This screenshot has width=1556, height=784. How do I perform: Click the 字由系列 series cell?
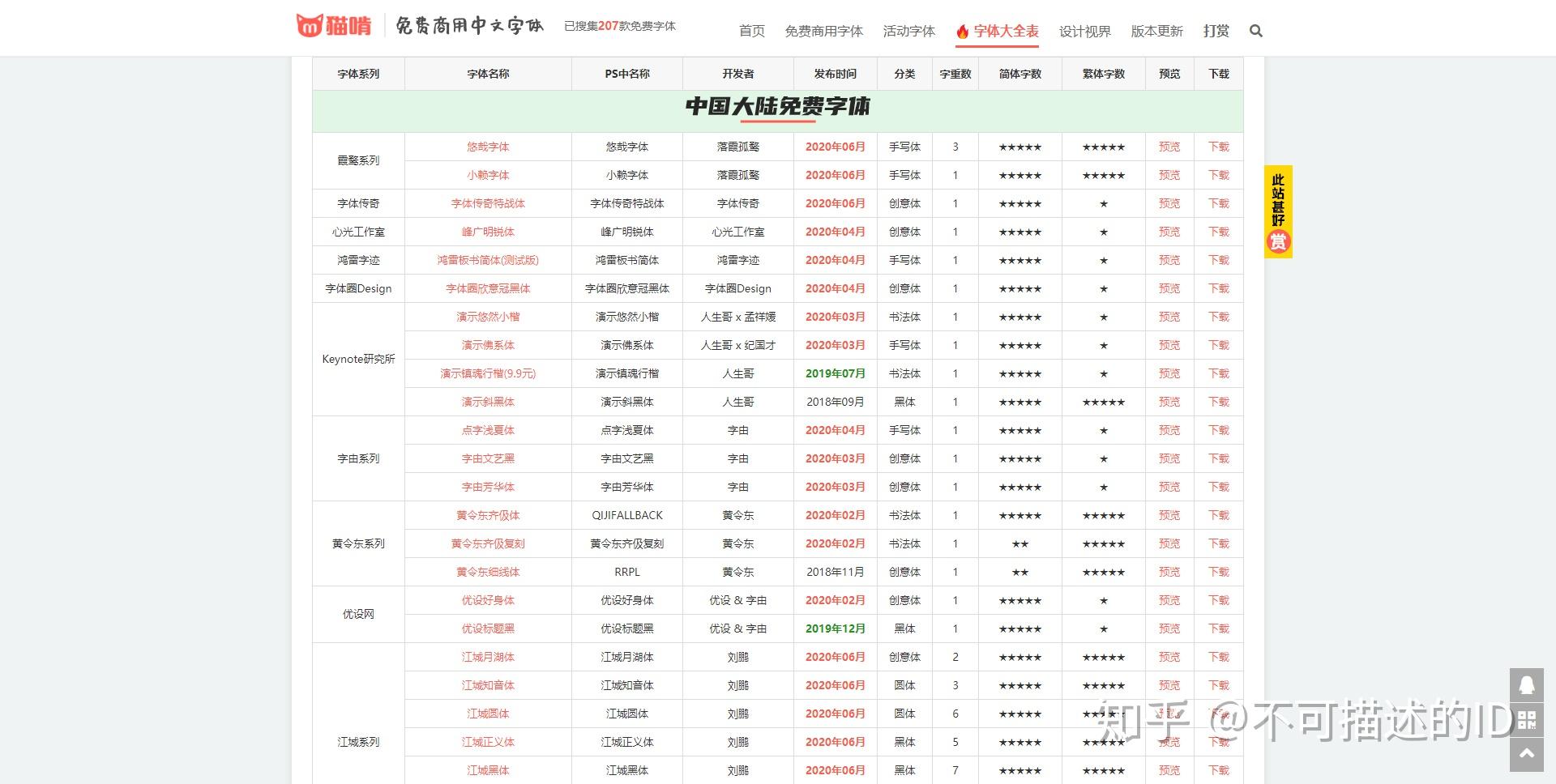click(358, 458)
